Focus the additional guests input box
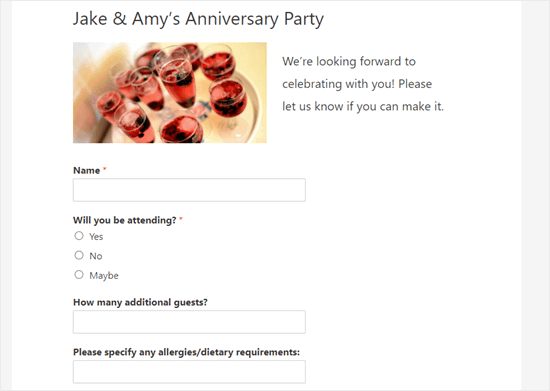550x391 pixels. pos(189,322)
